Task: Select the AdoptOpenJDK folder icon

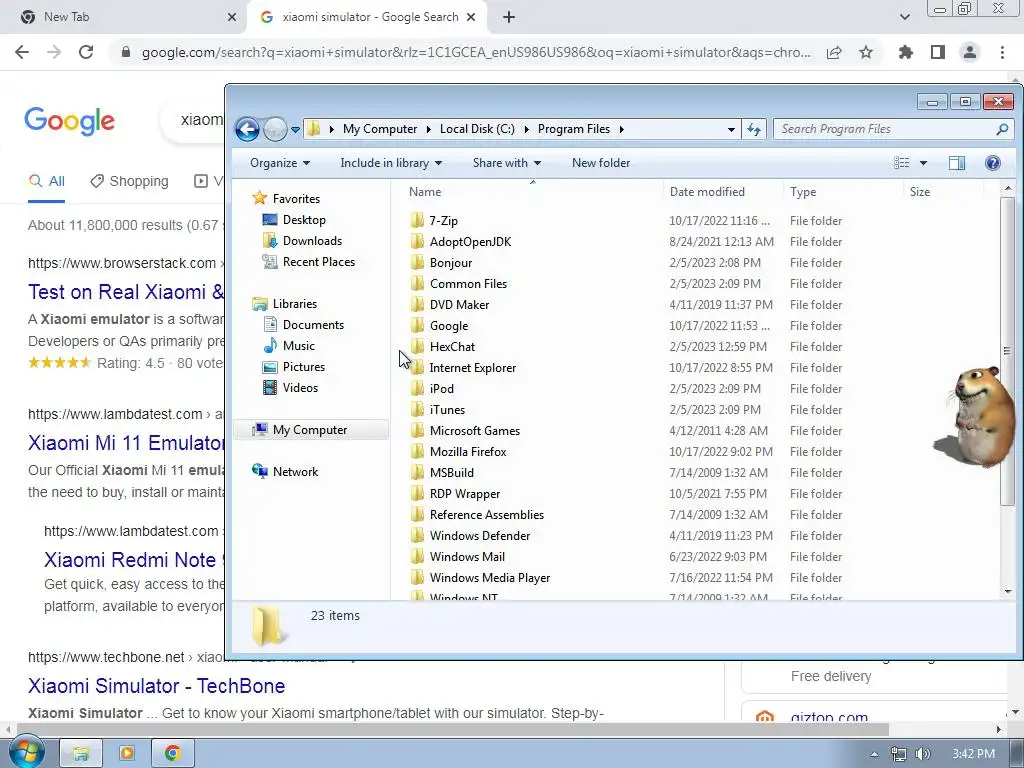Action: 417,242
